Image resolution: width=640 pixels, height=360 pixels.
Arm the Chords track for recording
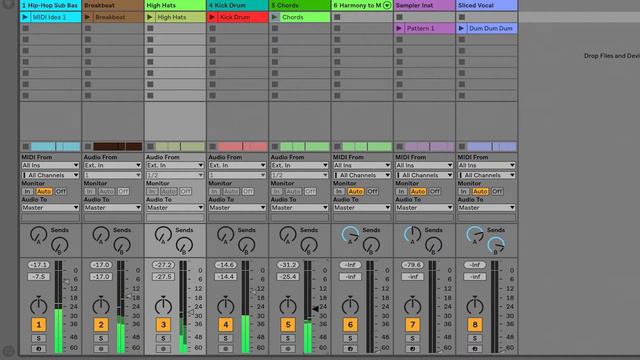(288, 349)
